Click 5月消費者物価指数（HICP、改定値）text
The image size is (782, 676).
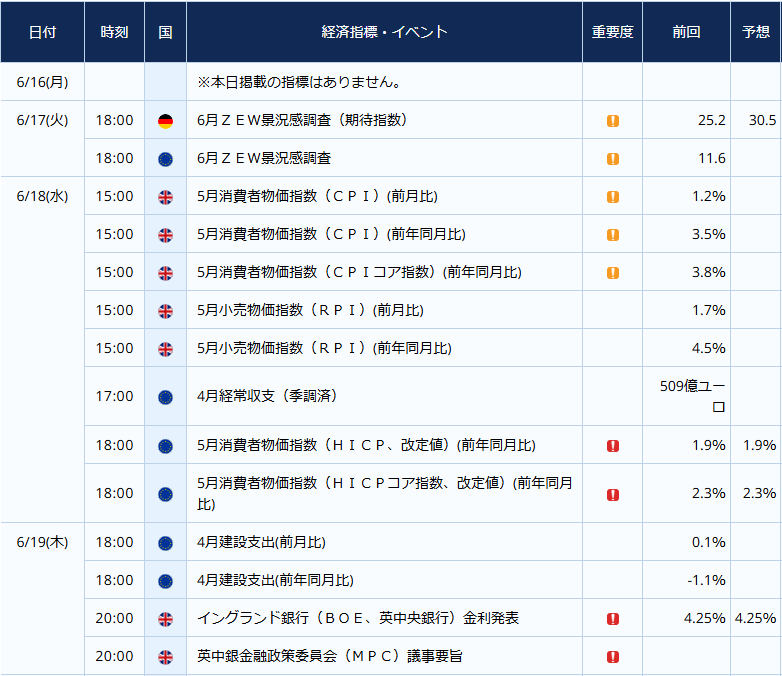pos(366,445)
